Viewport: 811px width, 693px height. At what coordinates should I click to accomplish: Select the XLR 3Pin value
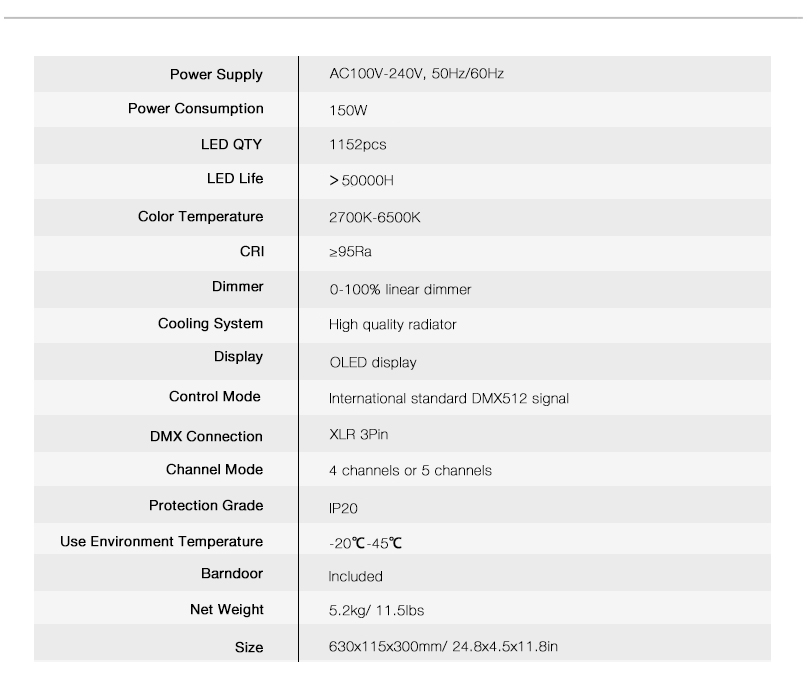coord(358,434)
